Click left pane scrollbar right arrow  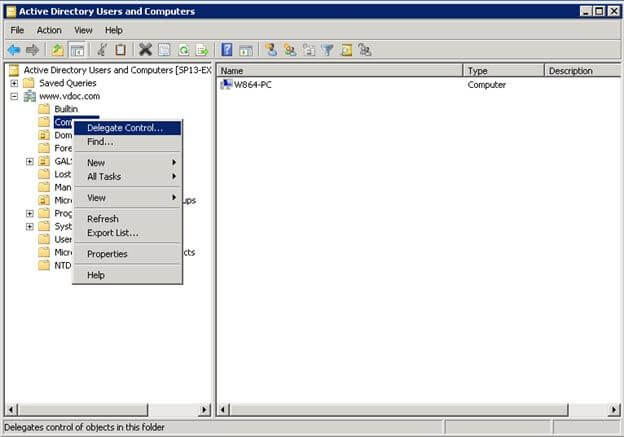click(x=205, y=410)
